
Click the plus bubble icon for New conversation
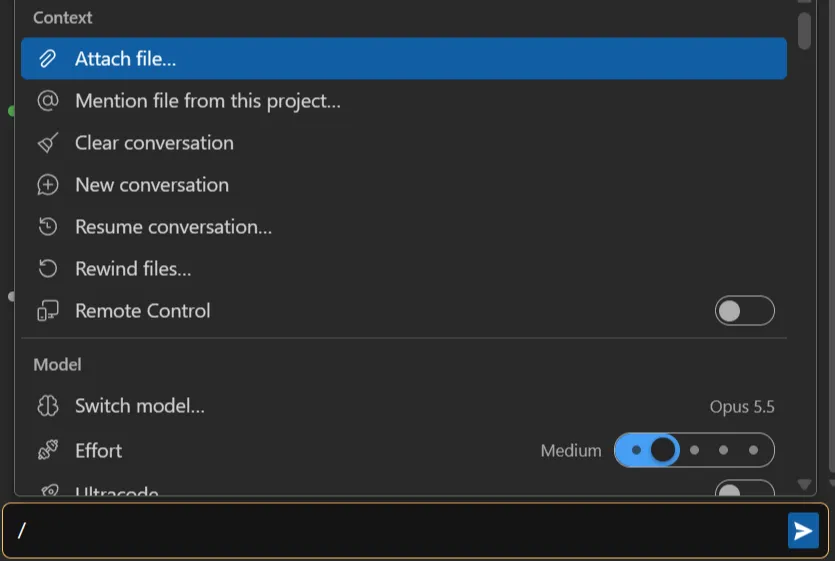tap(47, 185)
